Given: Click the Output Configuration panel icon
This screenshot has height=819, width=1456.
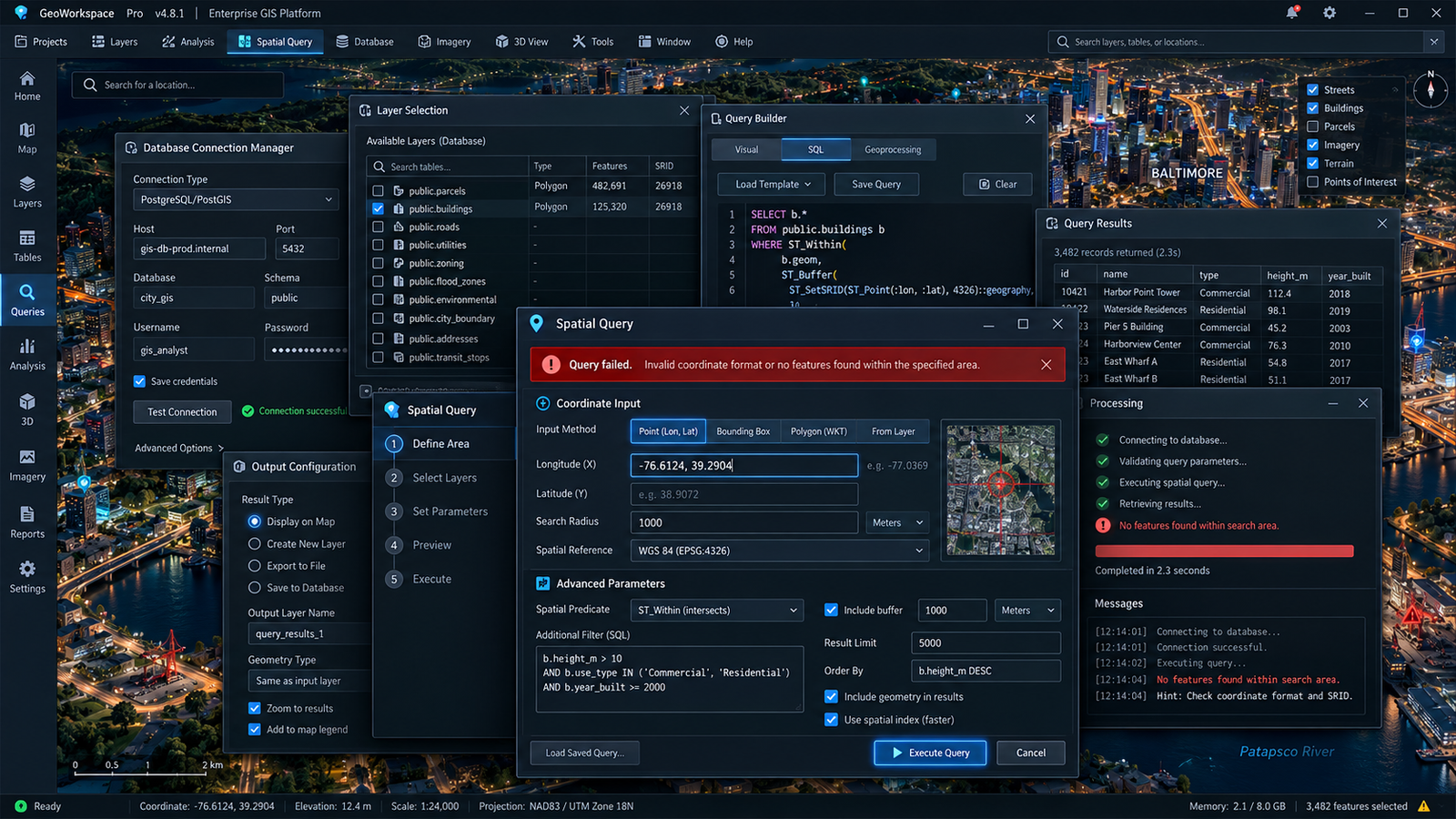Looking at the screenshot, I should [239, 466].
